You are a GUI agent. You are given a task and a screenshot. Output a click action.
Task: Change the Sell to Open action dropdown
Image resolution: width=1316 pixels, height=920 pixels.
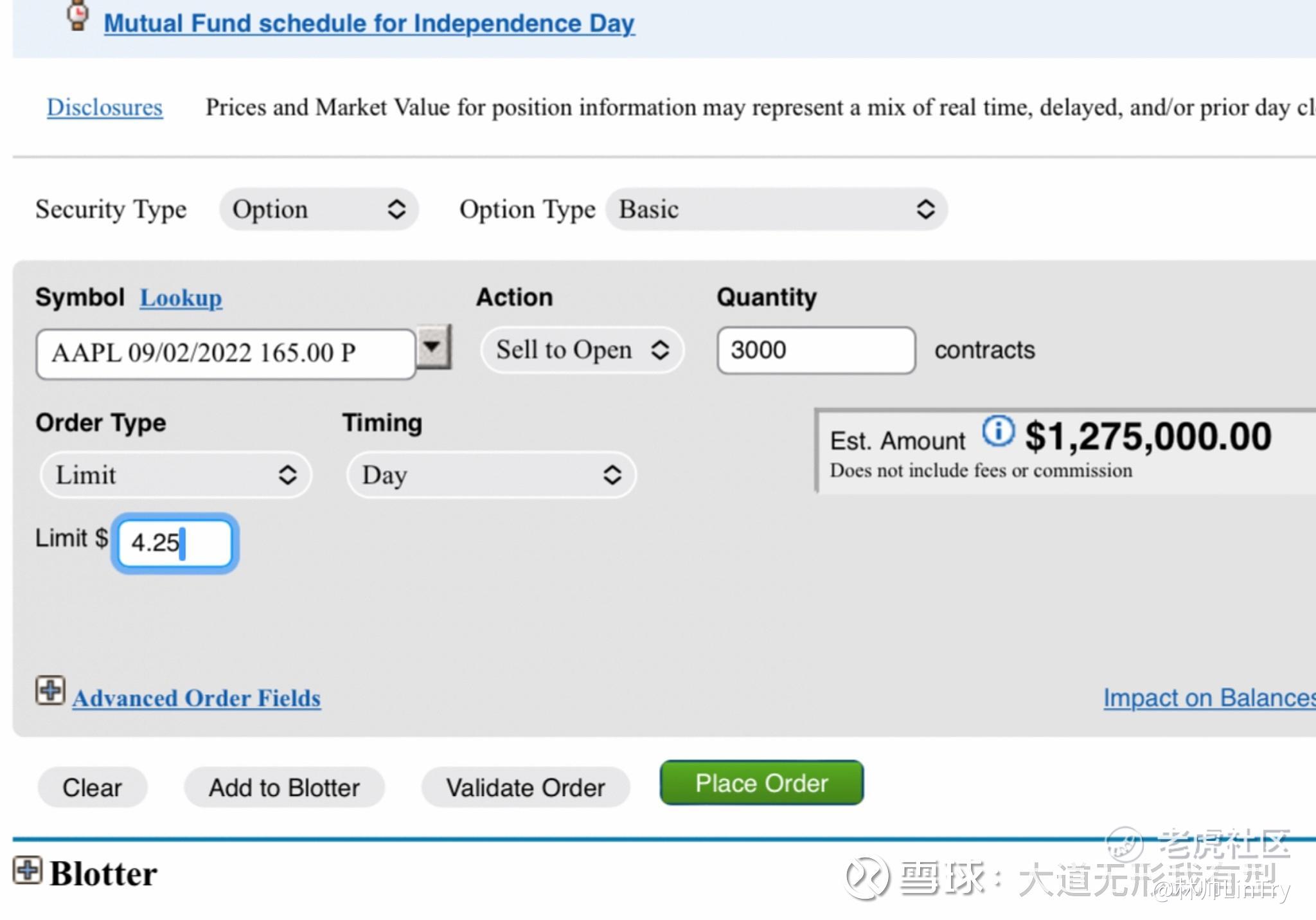(582, 350)
